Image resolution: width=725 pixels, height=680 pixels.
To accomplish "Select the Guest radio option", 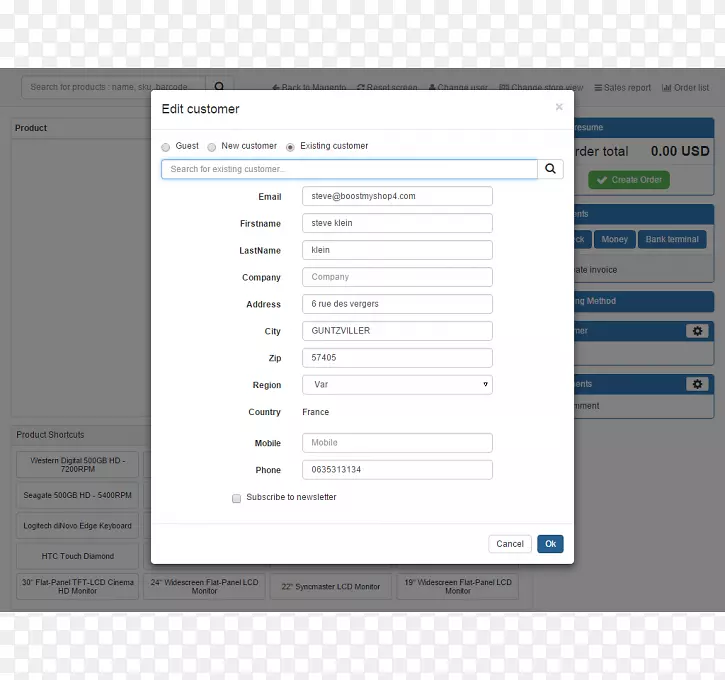I will coord(166,147).
